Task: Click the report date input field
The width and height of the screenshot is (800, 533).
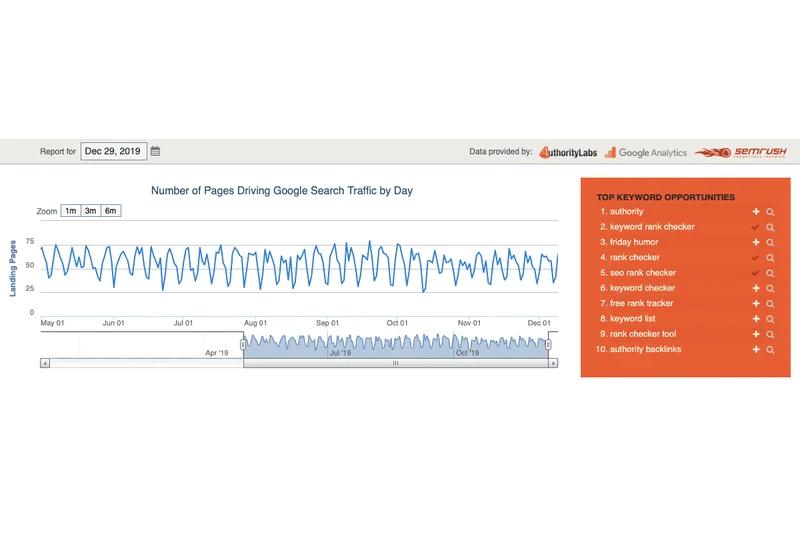Action: coord(113,152)
